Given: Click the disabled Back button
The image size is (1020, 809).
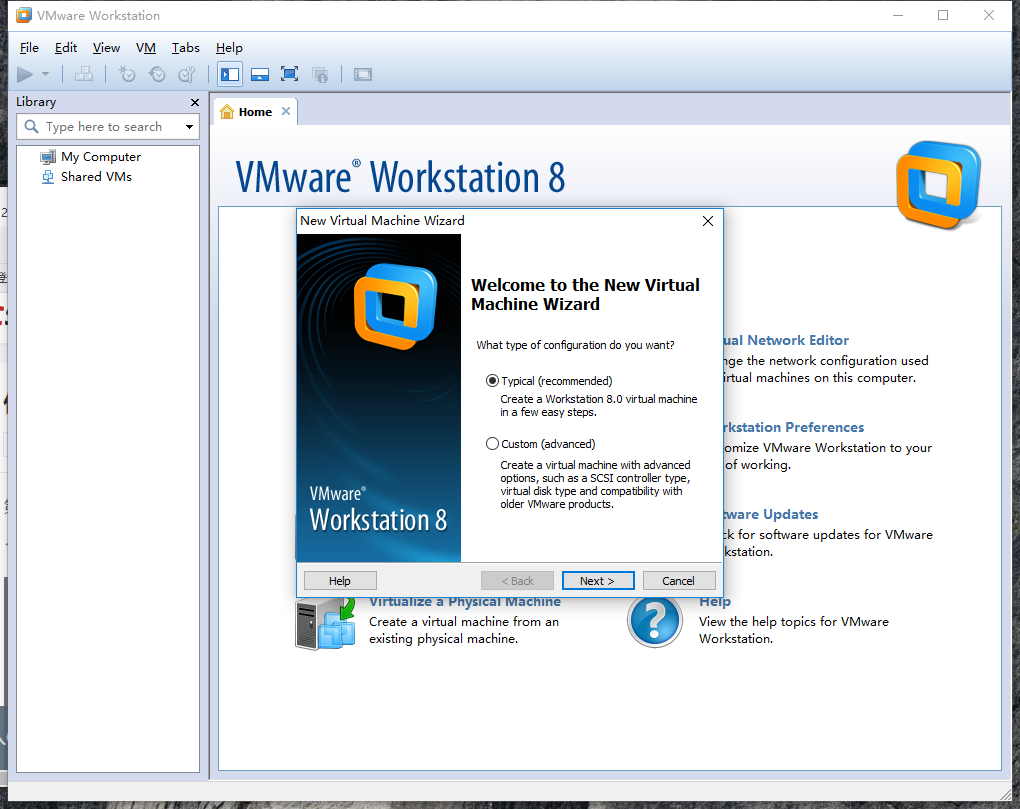Looking at the screenshot, I should tap(517, 581).
